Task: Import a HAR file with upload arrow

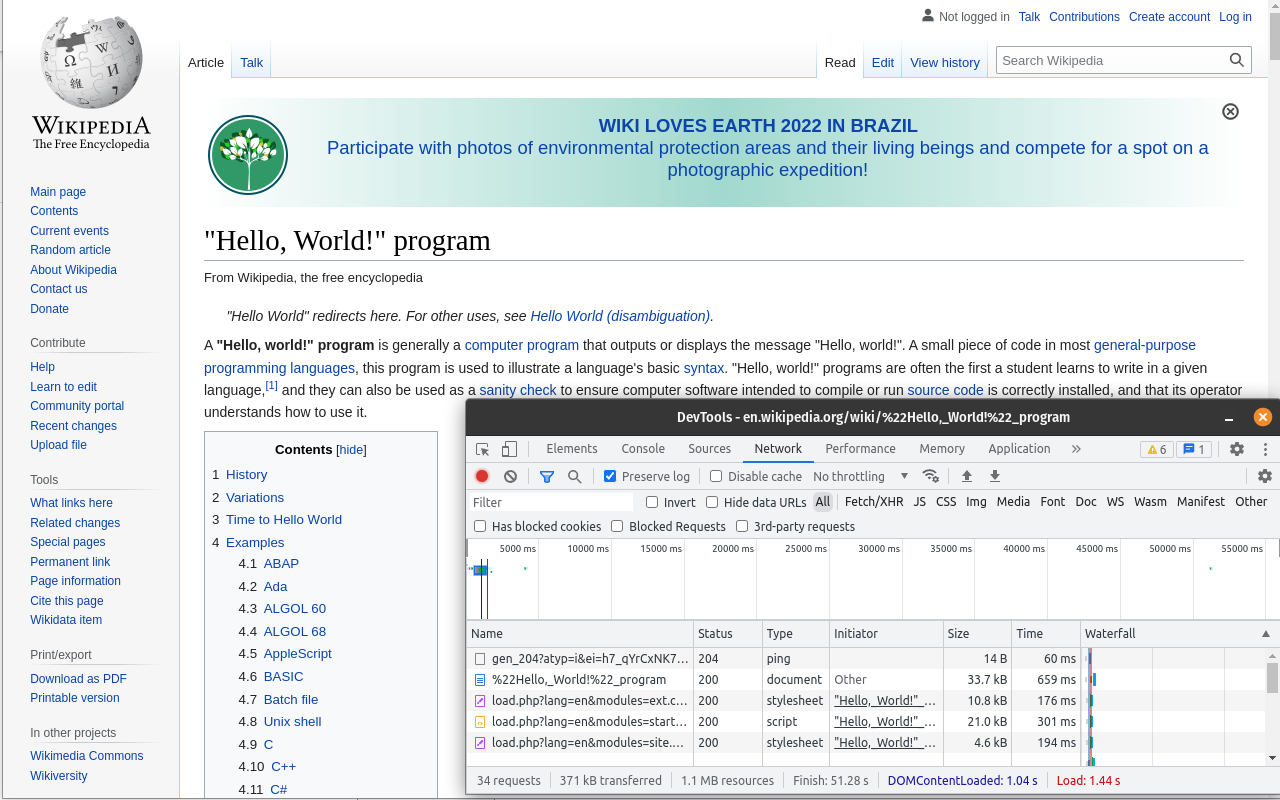Action: (x=967, y=477)
